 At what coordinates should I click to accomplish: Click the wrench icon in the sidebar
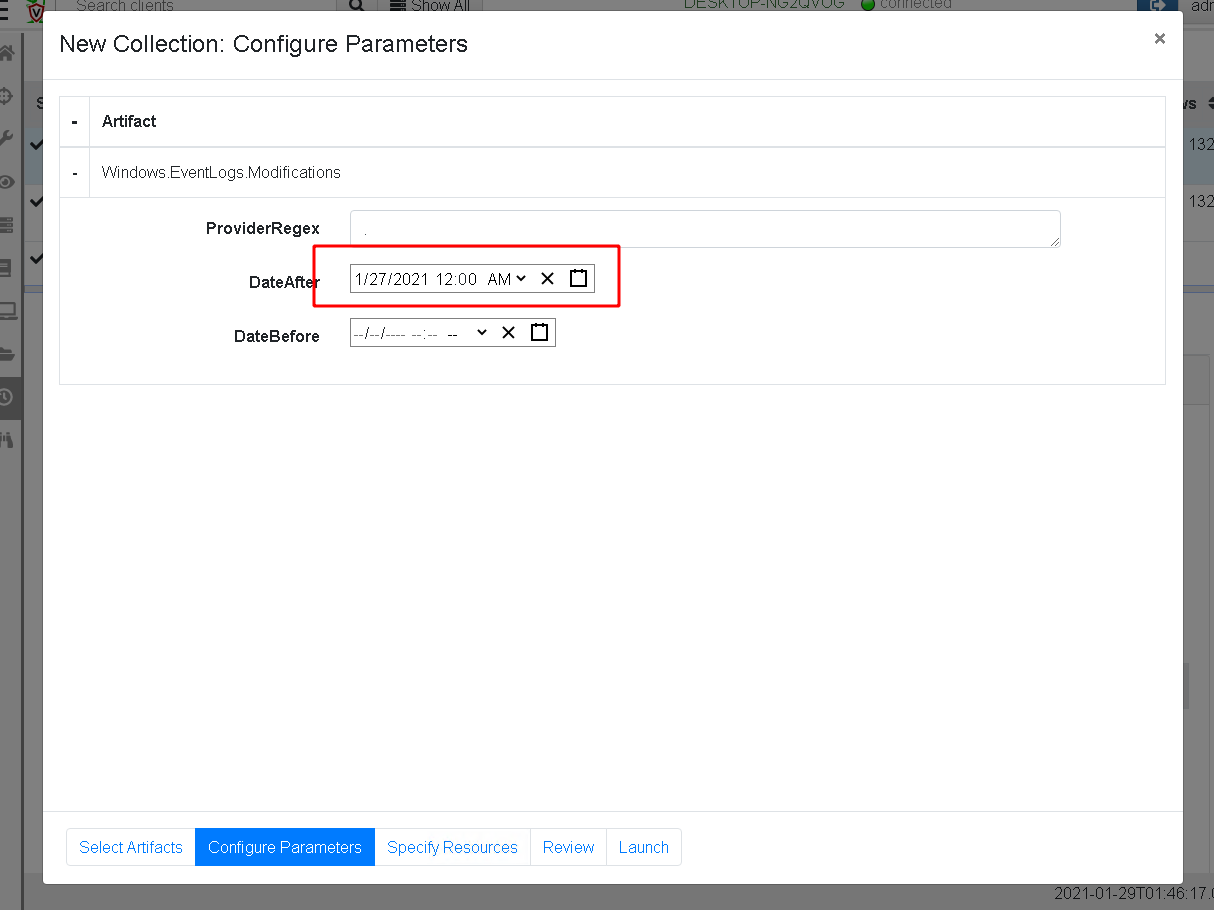(x=7, y=139)
